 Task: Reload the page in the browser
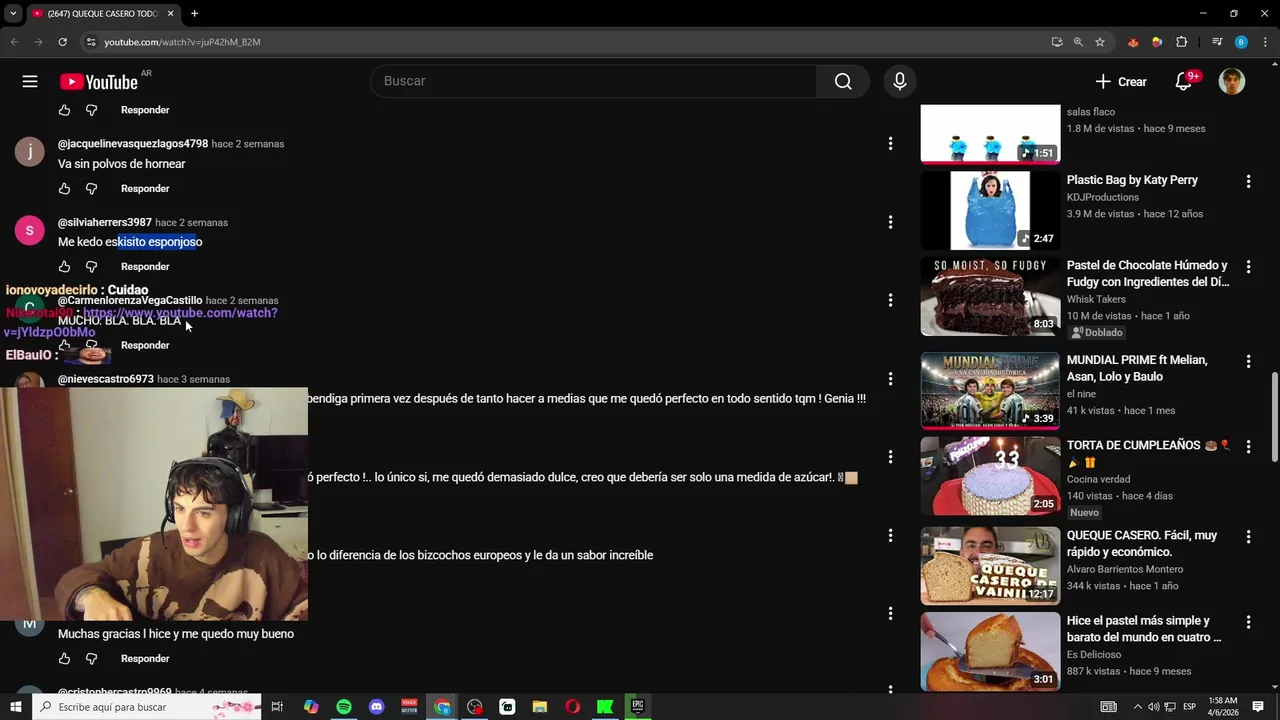point(62,42)
